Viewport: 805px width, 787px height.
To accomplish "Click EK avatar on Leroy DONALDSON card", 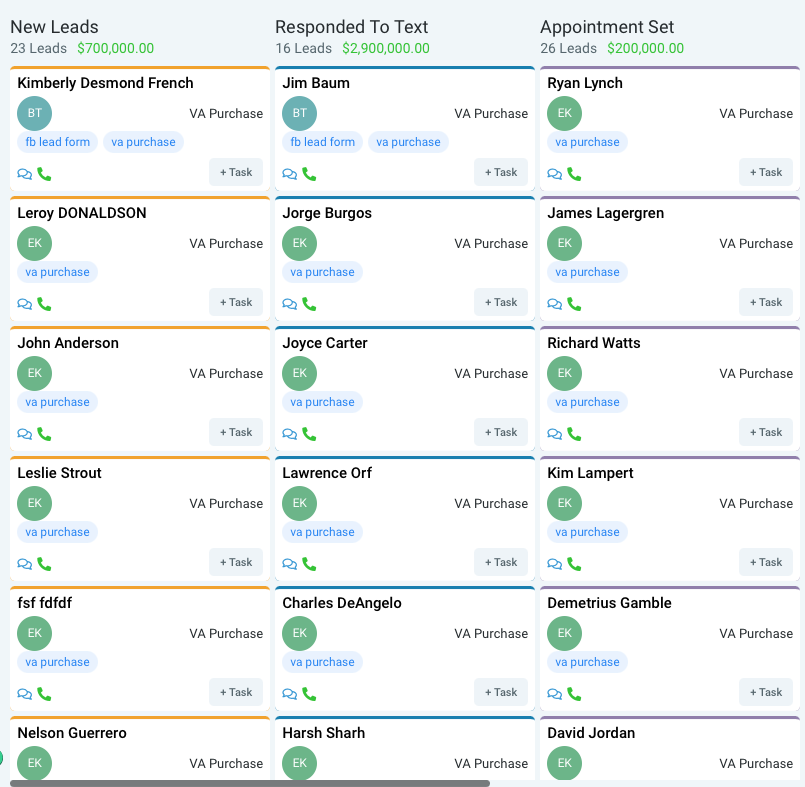I will click(x=34, y=243).
